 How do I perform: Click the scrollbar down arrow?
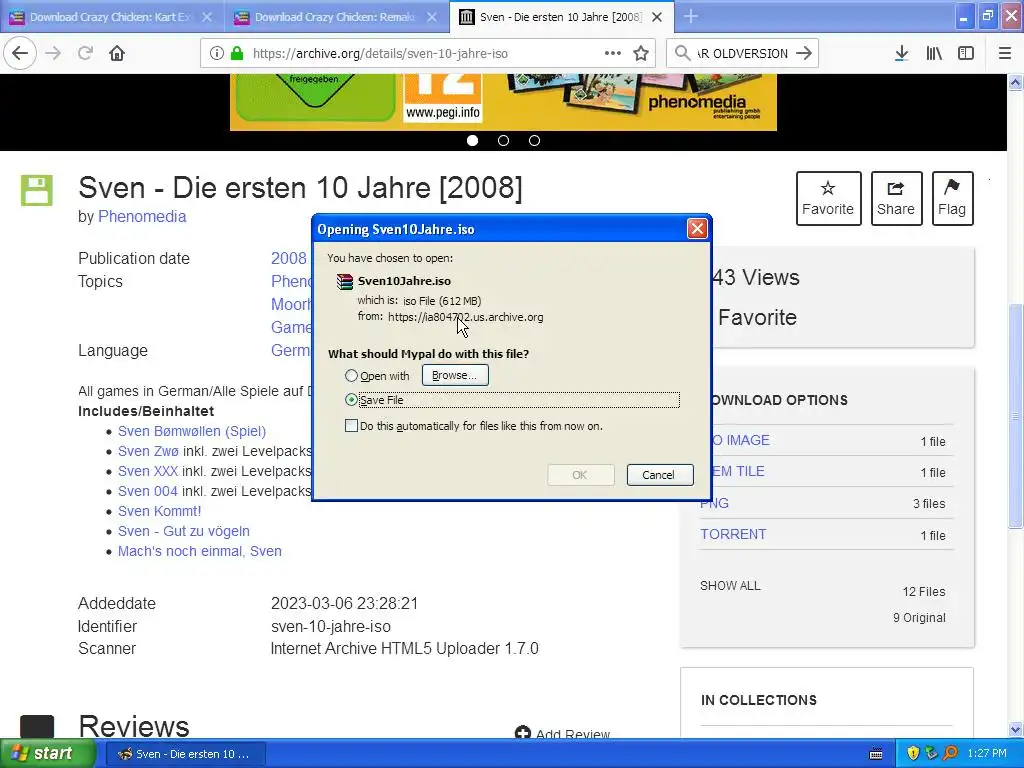tap(1015, 729)
